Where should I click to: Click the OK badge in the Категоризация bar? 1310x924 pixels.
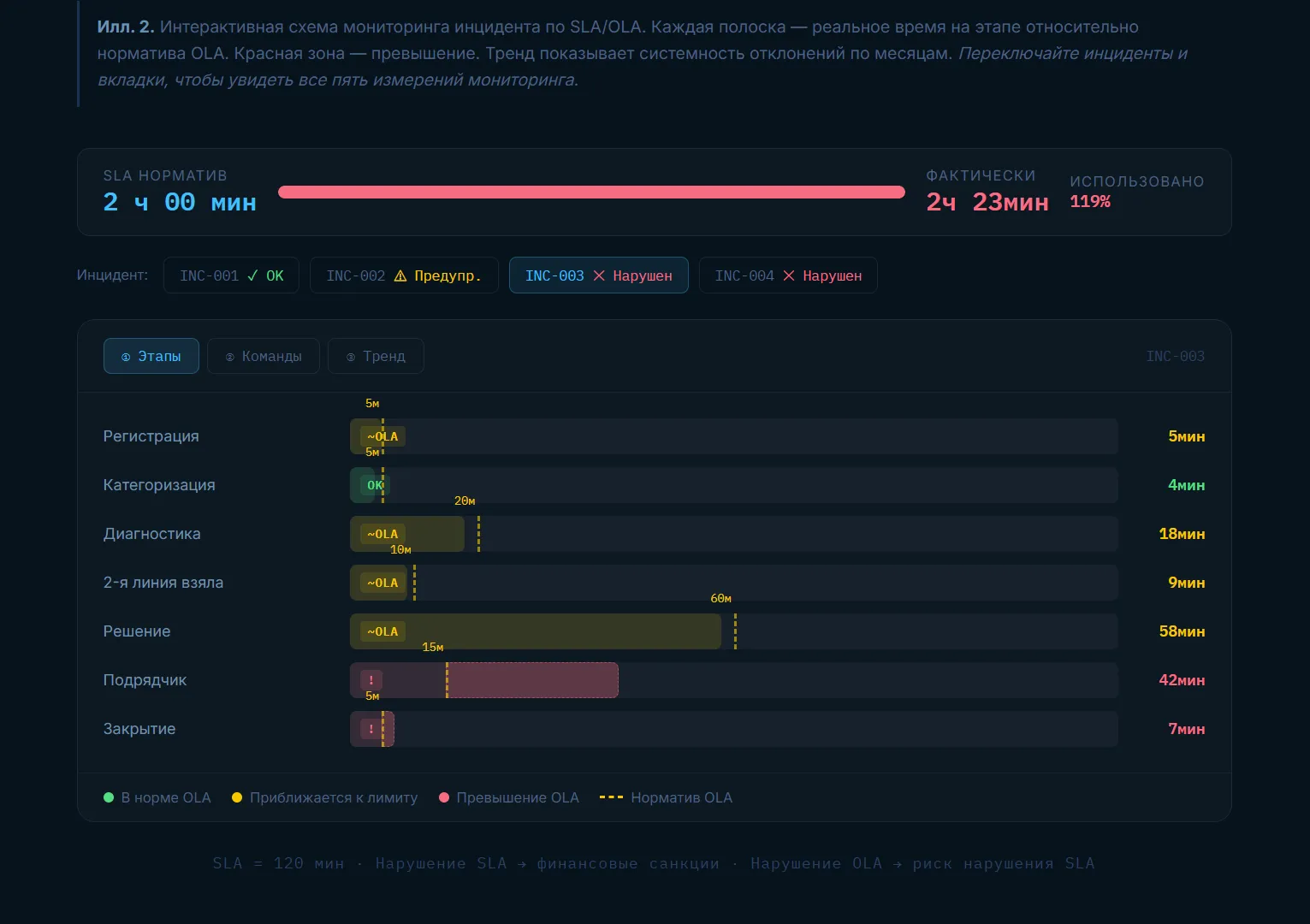click(375, 485)
